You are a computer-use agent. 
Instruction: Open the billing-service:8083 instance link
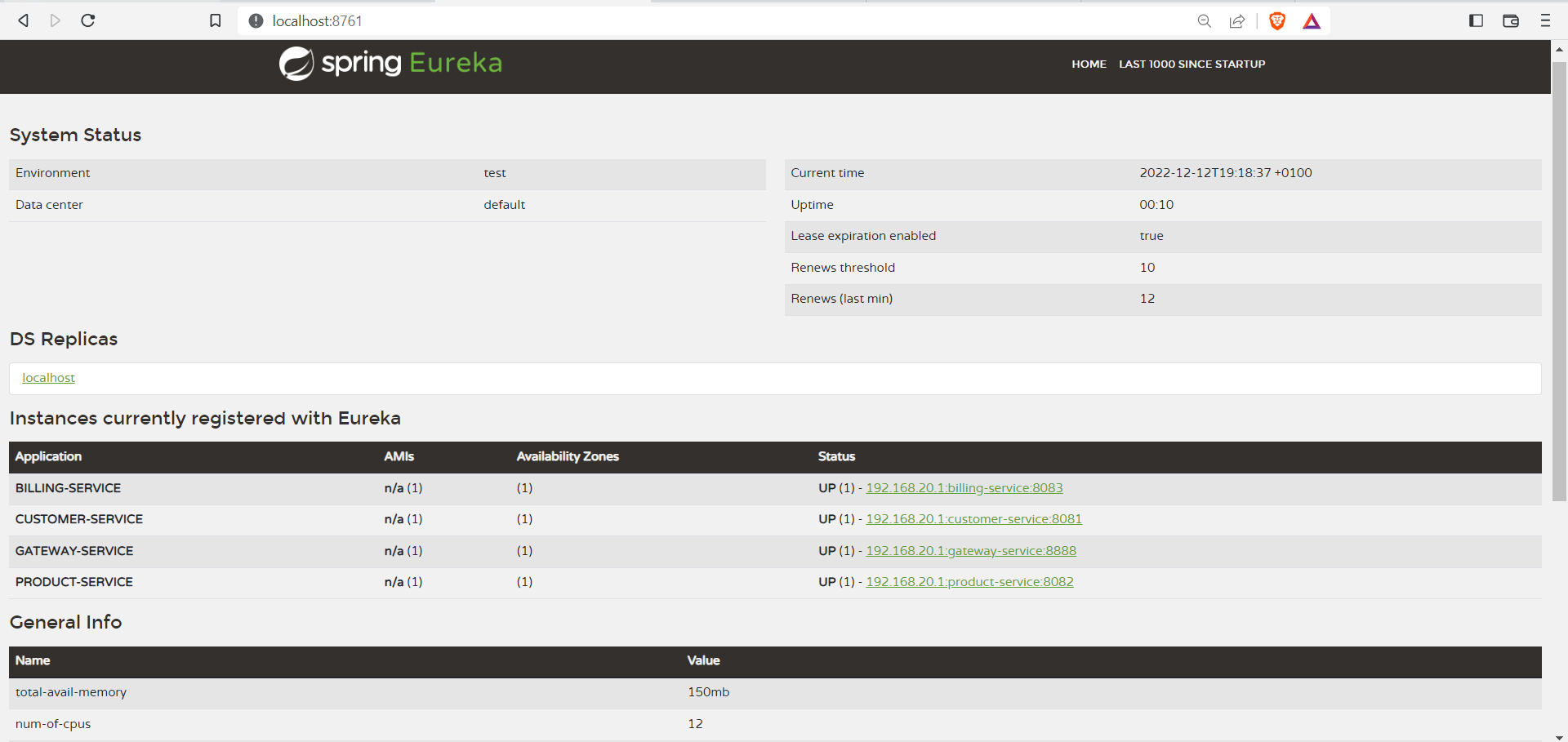[x=964, y=487]
